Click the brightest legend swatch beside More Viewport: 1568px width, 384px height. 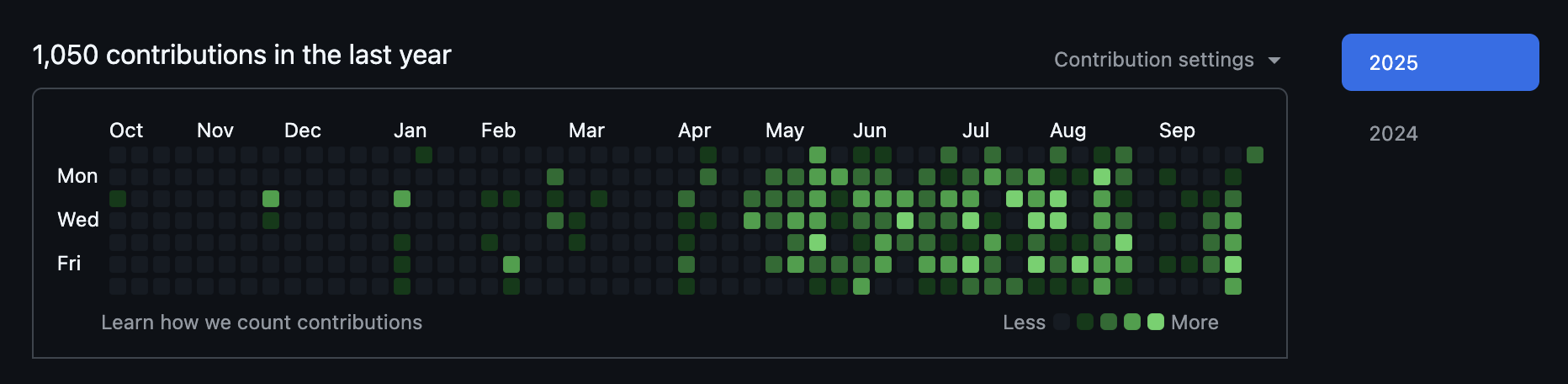click(x=1156, y=322)
